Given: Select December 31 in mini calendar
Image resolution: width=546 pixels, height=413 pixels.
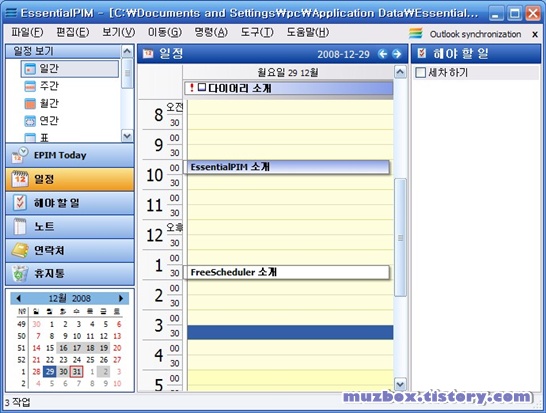Looking at the screenshot, I should [77, 372].
